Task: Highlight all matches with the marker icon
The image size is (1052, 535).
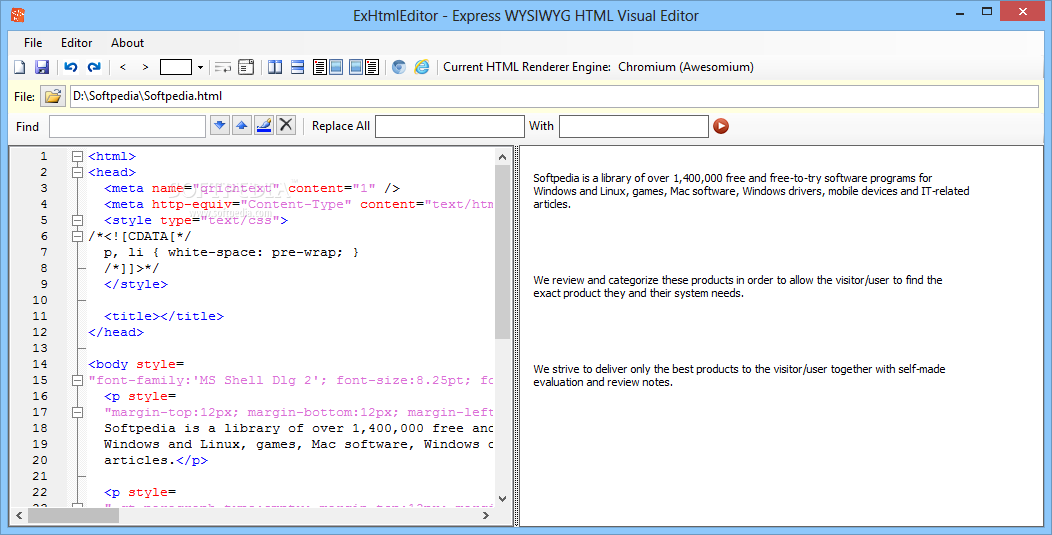Action: [x=264, y=125]
